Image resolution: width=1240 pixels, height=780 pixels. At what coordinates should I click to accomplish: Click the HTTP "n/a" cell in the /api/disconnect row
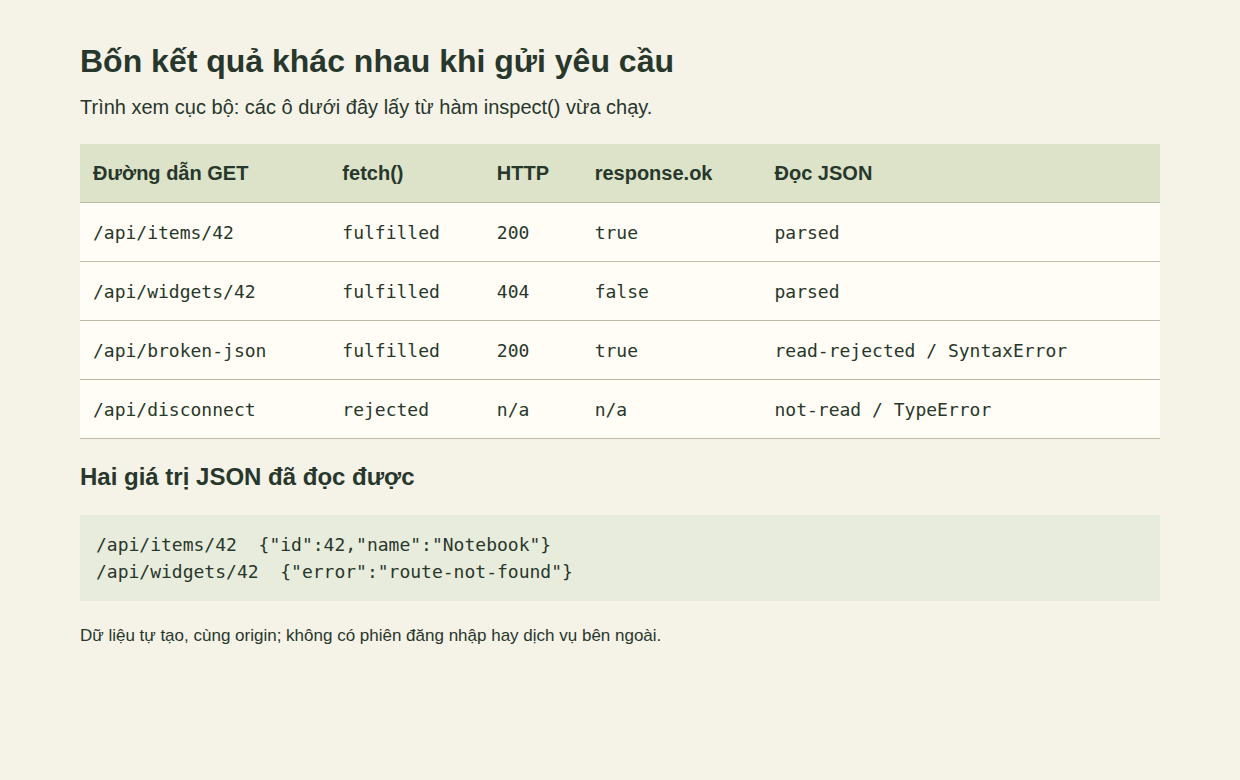tap(534, 409)
